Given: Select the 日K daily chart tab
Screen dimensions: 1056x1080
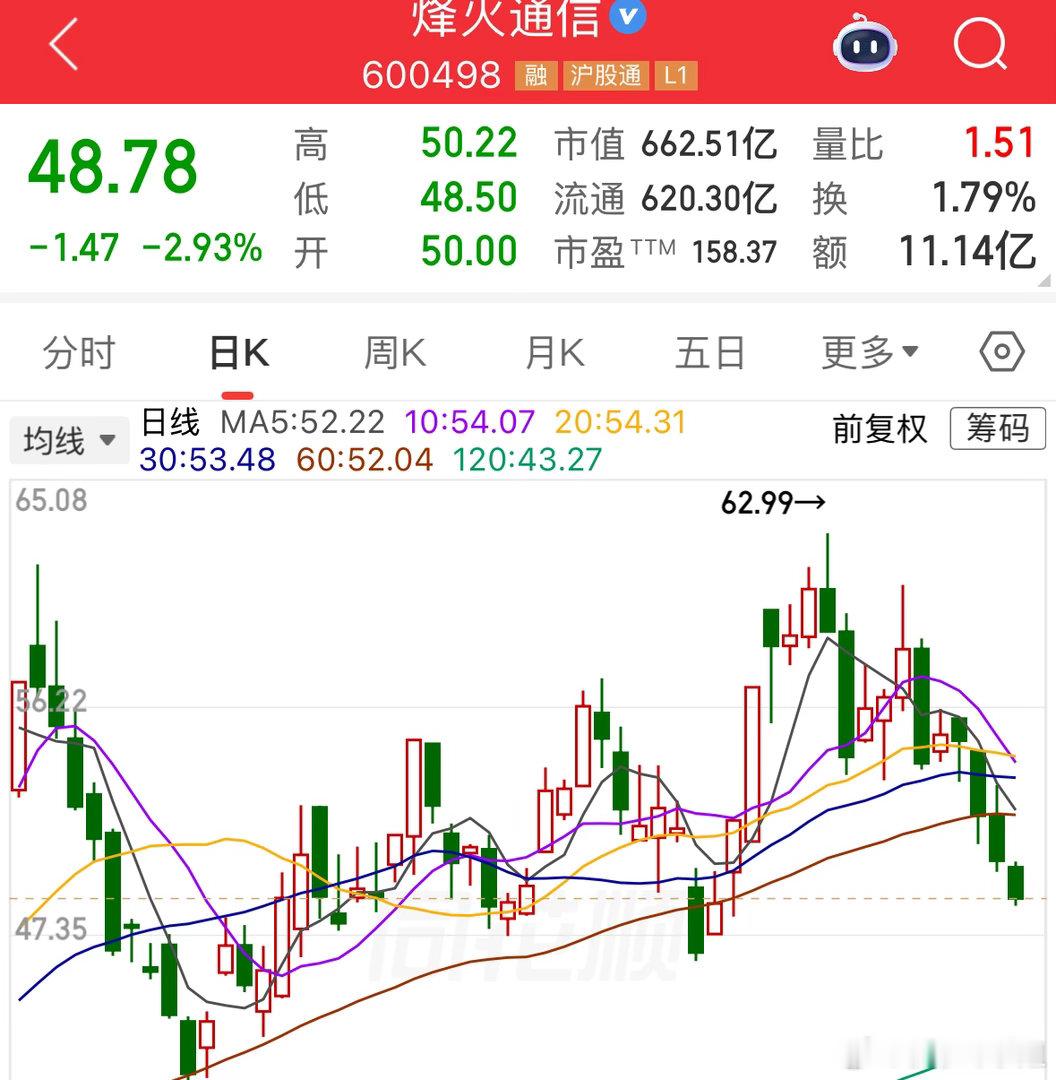Looking at the screenshot, I should coord(238,353).
